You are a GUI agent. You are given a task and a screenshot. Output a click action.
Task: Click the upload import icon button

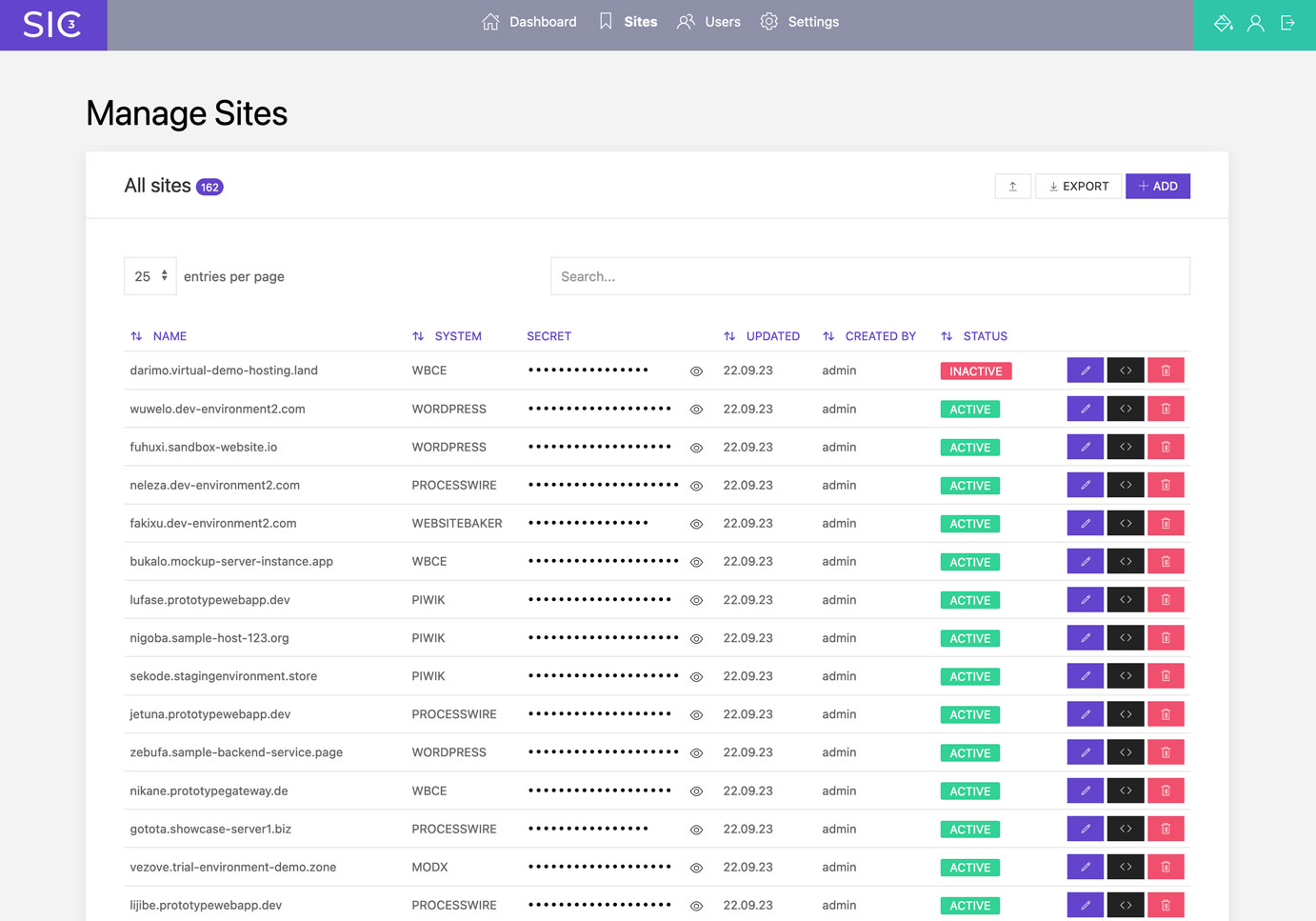tap(1013, 187)
